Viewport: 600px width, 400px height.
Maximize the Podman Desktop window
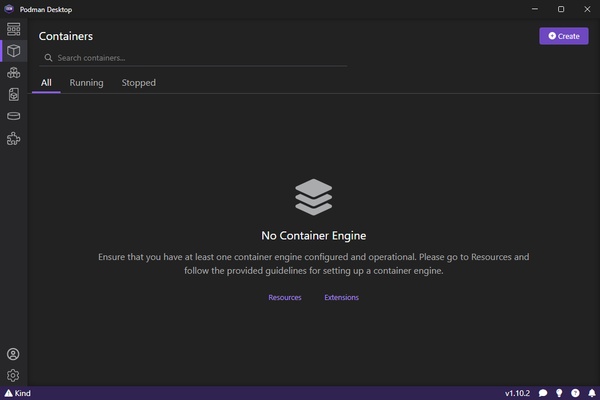point(561,9)
